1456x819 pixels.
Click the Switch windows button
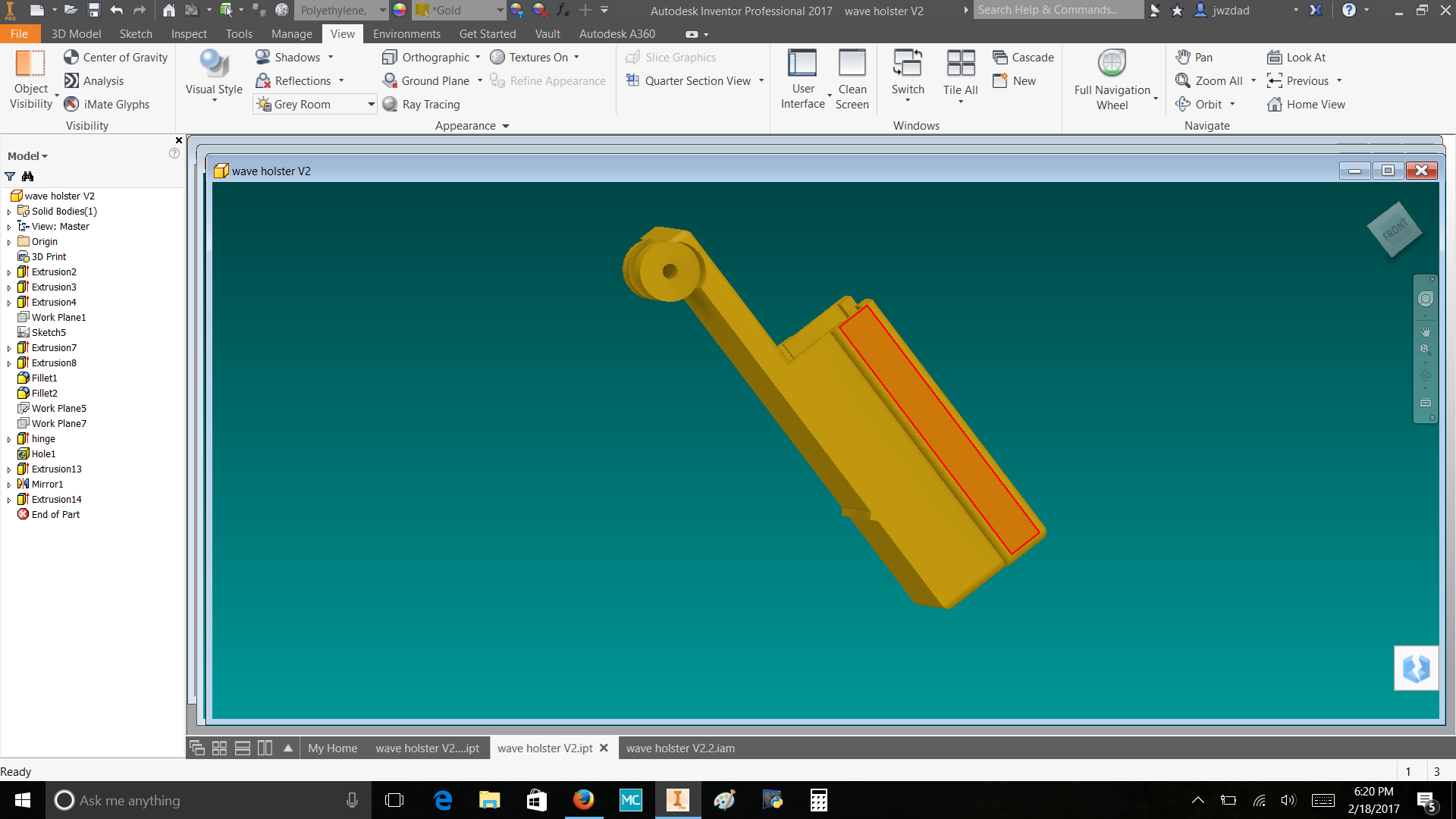(908, 74)
